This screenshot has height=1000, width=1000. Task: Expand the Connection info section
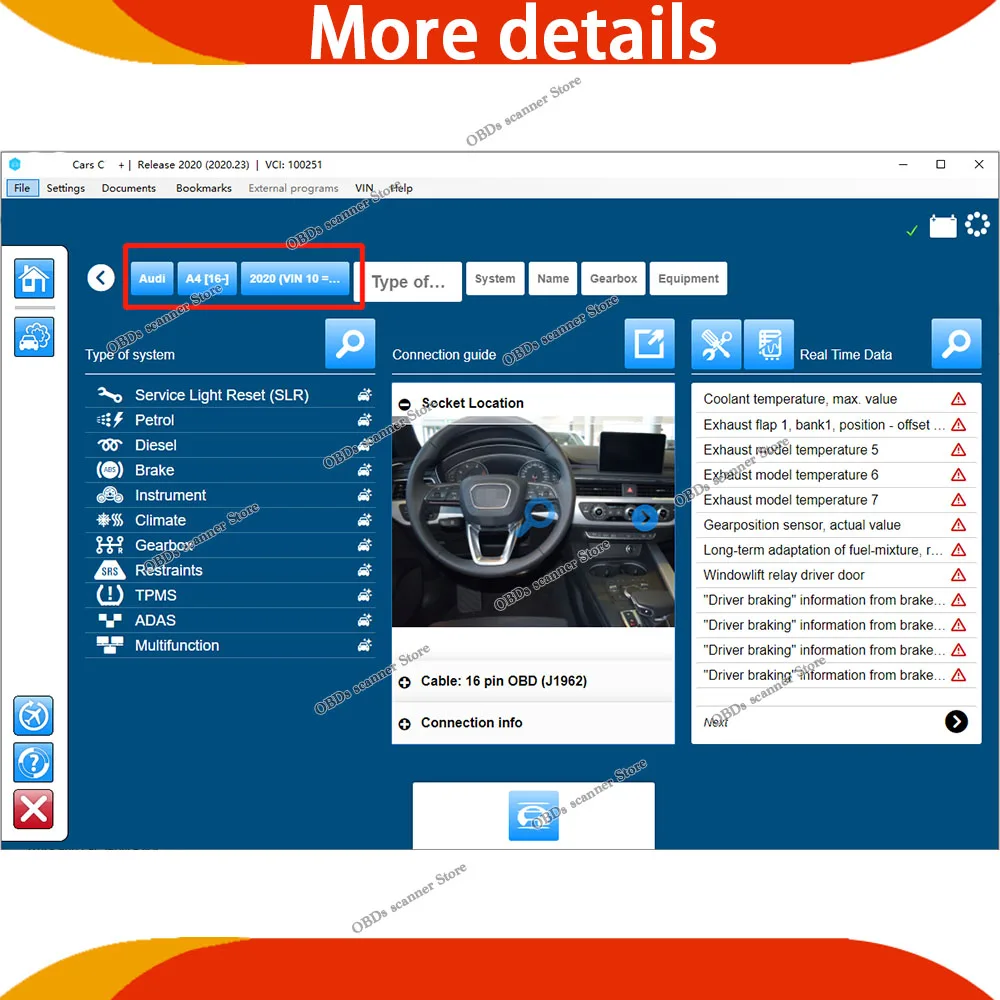(x=404, y=723)
